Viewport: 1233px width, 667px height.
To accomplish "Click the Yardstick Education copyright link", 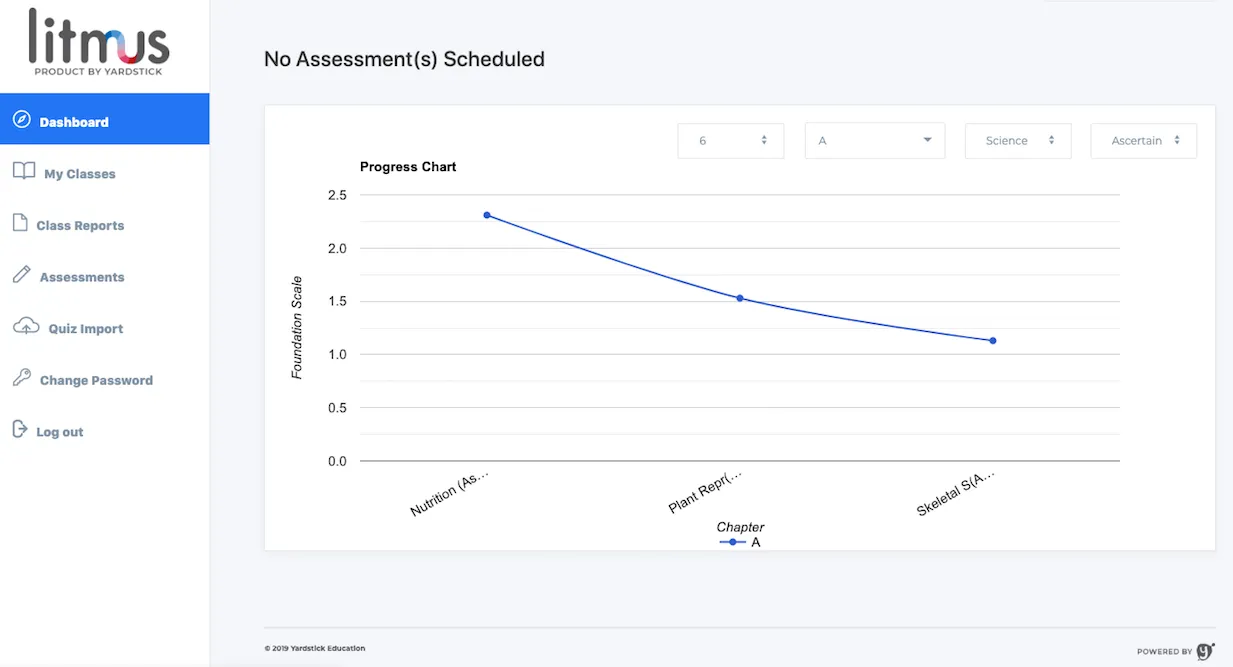I will [x=315, y=647].
